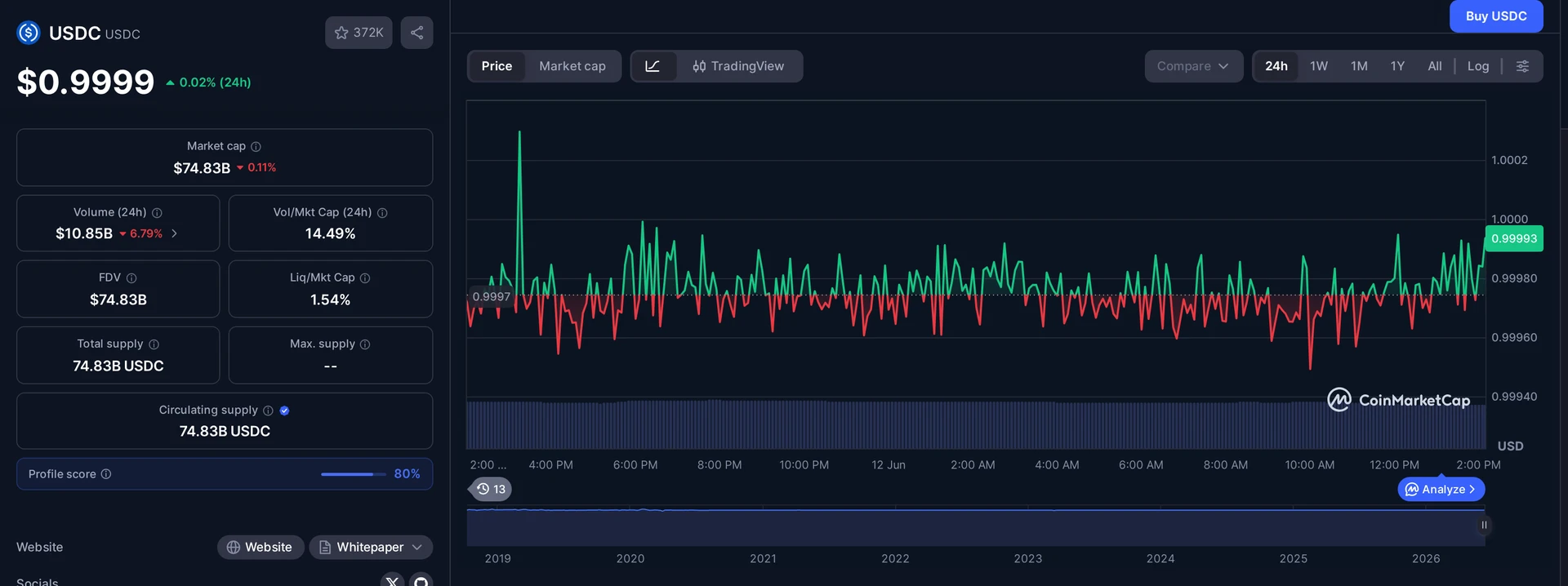Click the USDC coin logo icon

(x=29, y=33)
